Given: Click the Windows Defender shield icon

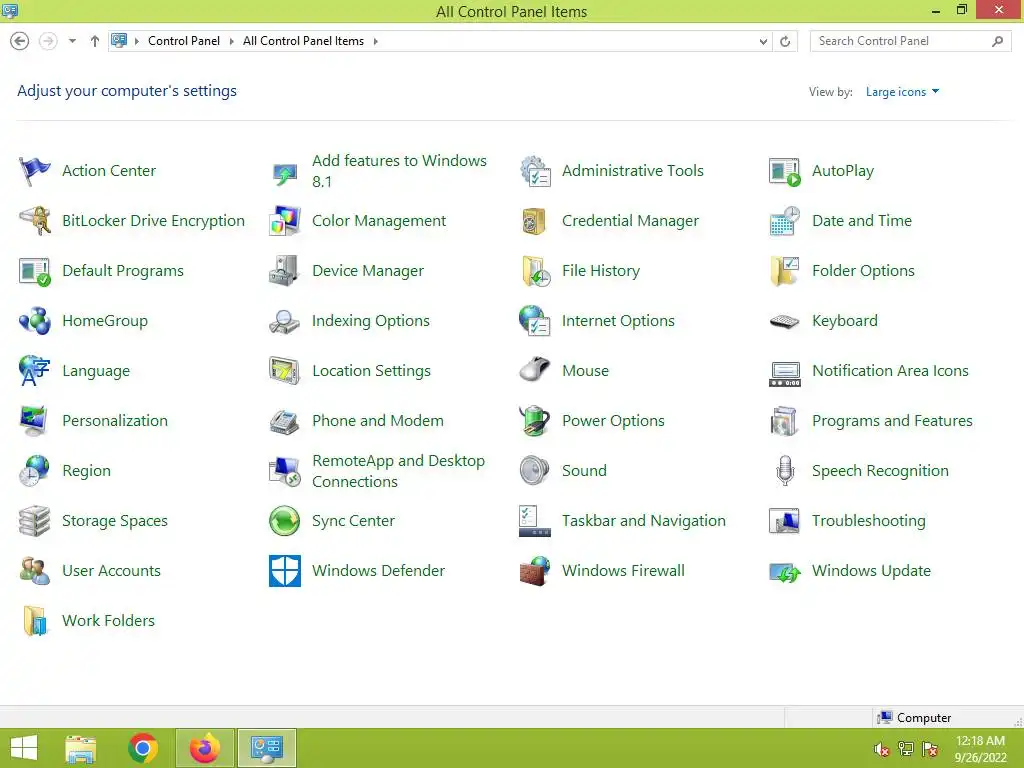Looking at the screenshot, I should 285,571.
